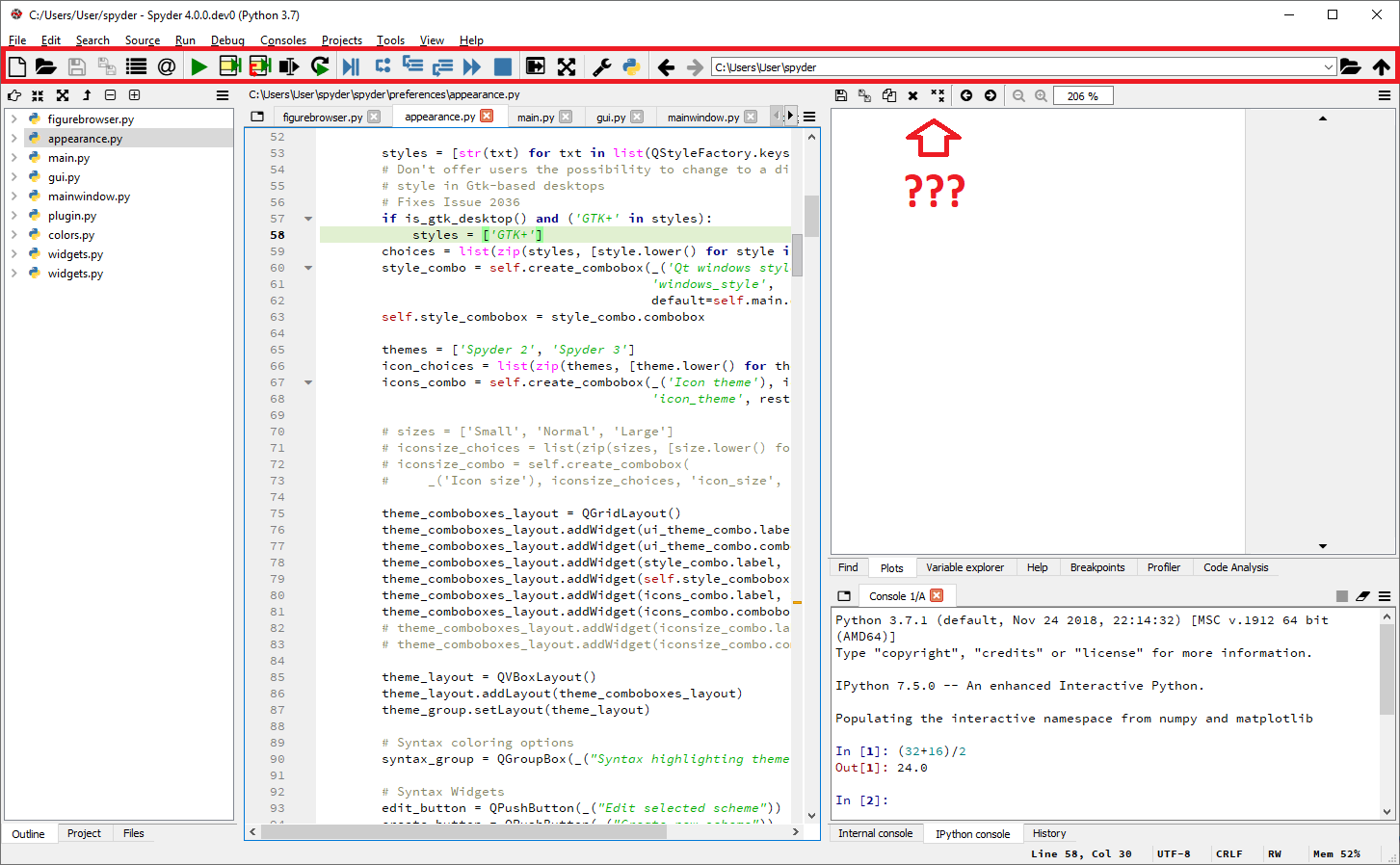Expand colors.py in the outline tree

(x=13, y=235)
